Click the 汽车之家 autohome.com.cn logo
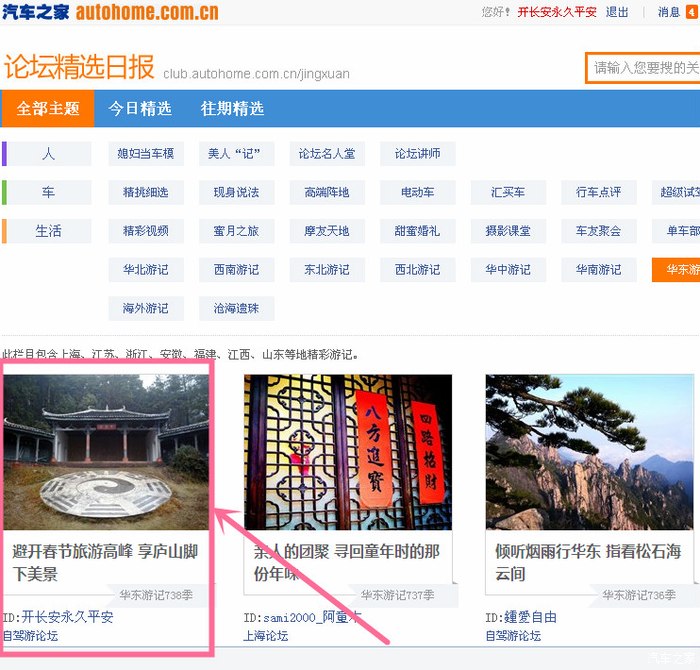 110,12
